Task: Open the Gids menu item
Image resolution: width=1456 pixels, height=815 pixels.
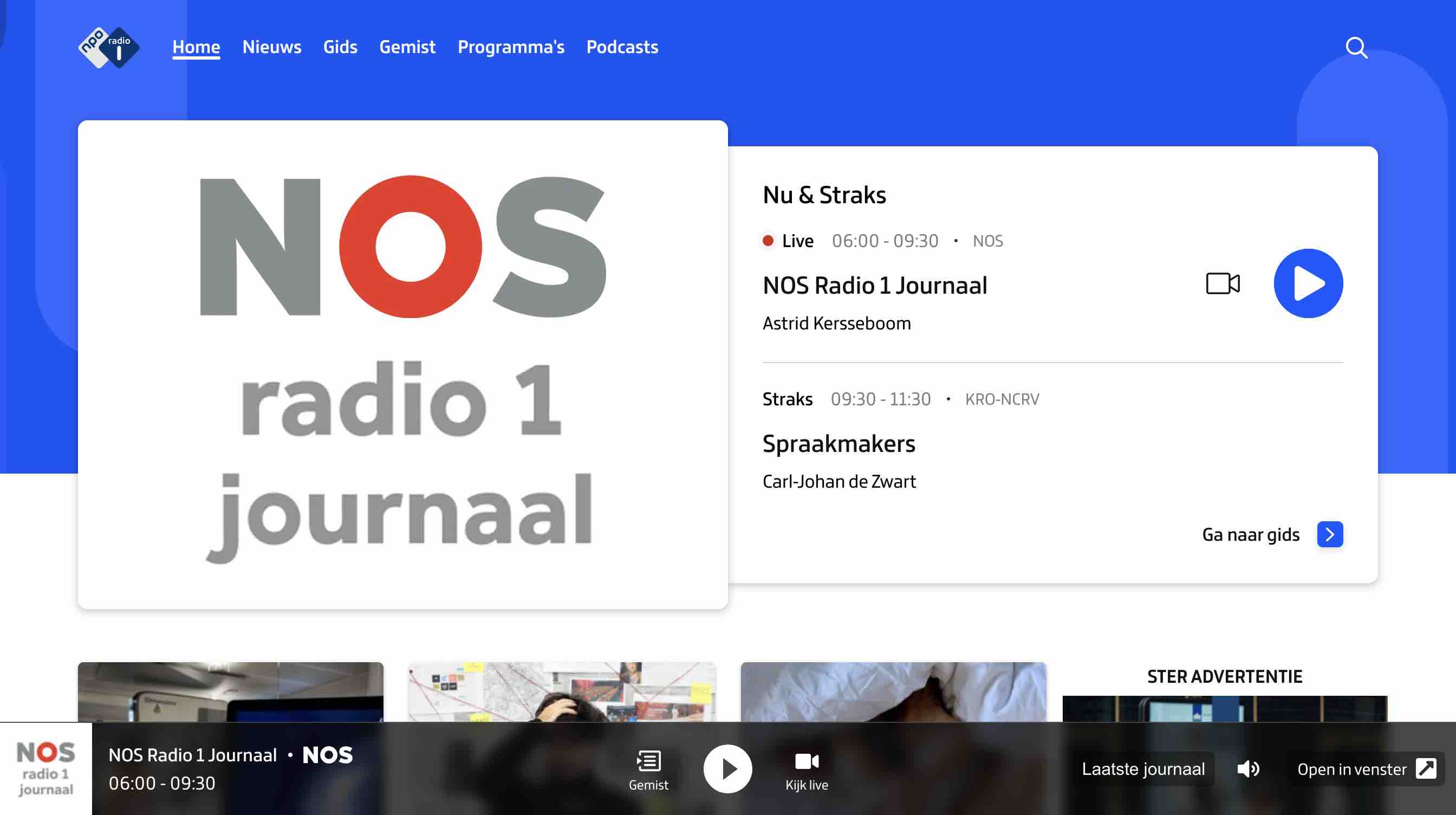Action: pyautogui.click(x=340, y=47)
